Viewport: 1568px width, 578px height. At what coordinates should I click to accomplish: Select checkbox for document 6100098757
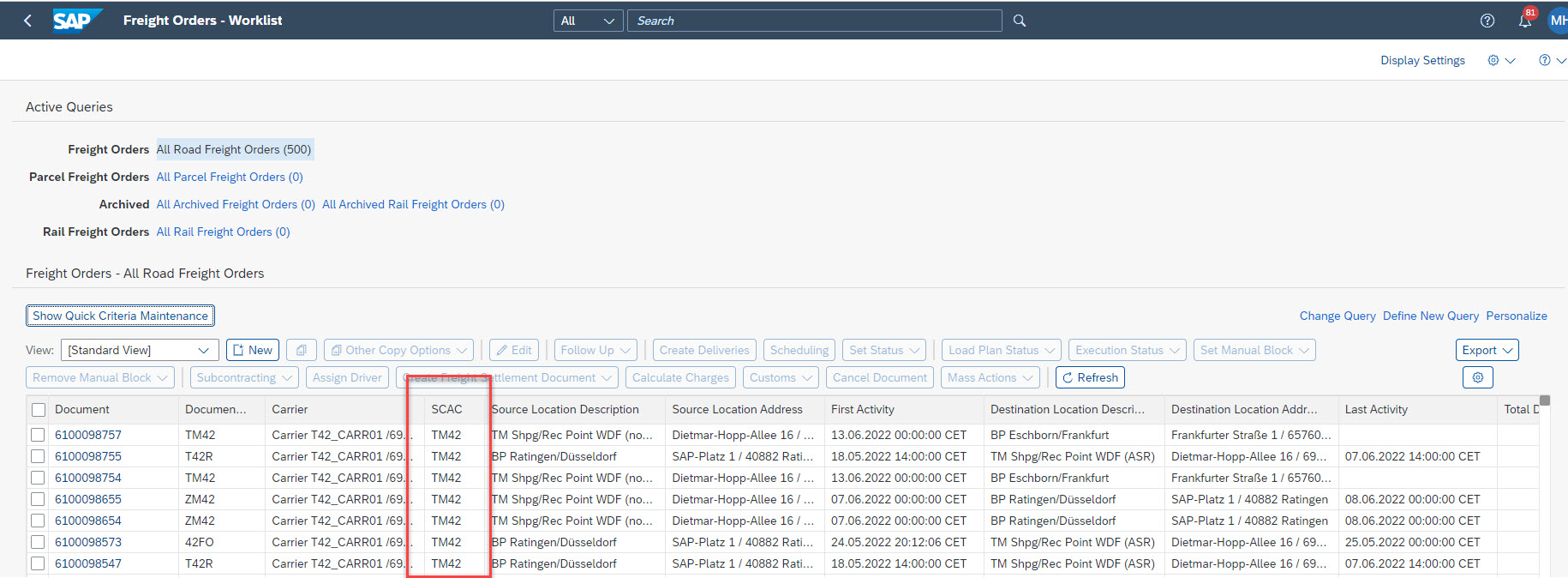(x=38, y=435)
